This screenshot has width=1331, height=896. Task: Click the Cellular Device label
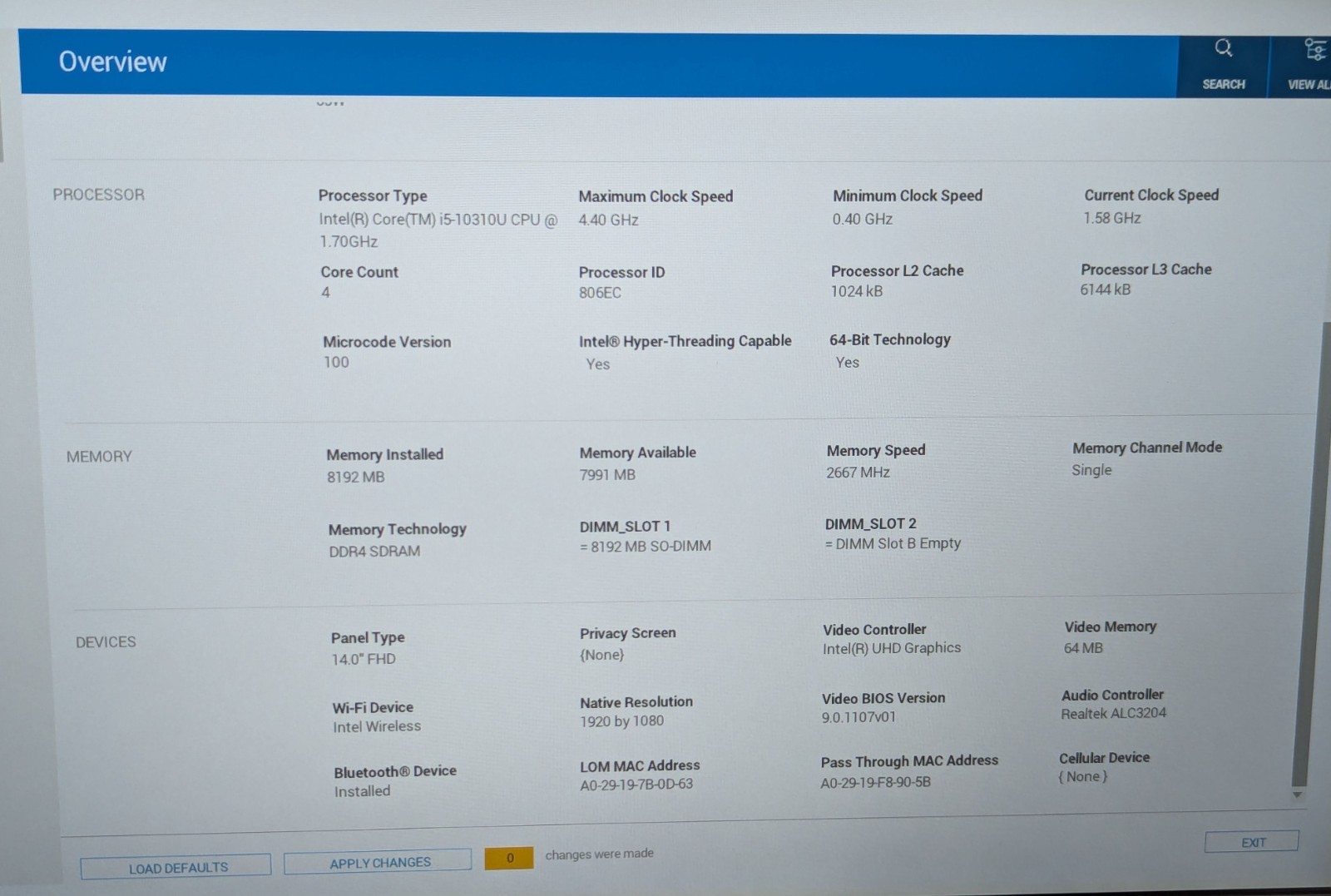[1104, 758]
